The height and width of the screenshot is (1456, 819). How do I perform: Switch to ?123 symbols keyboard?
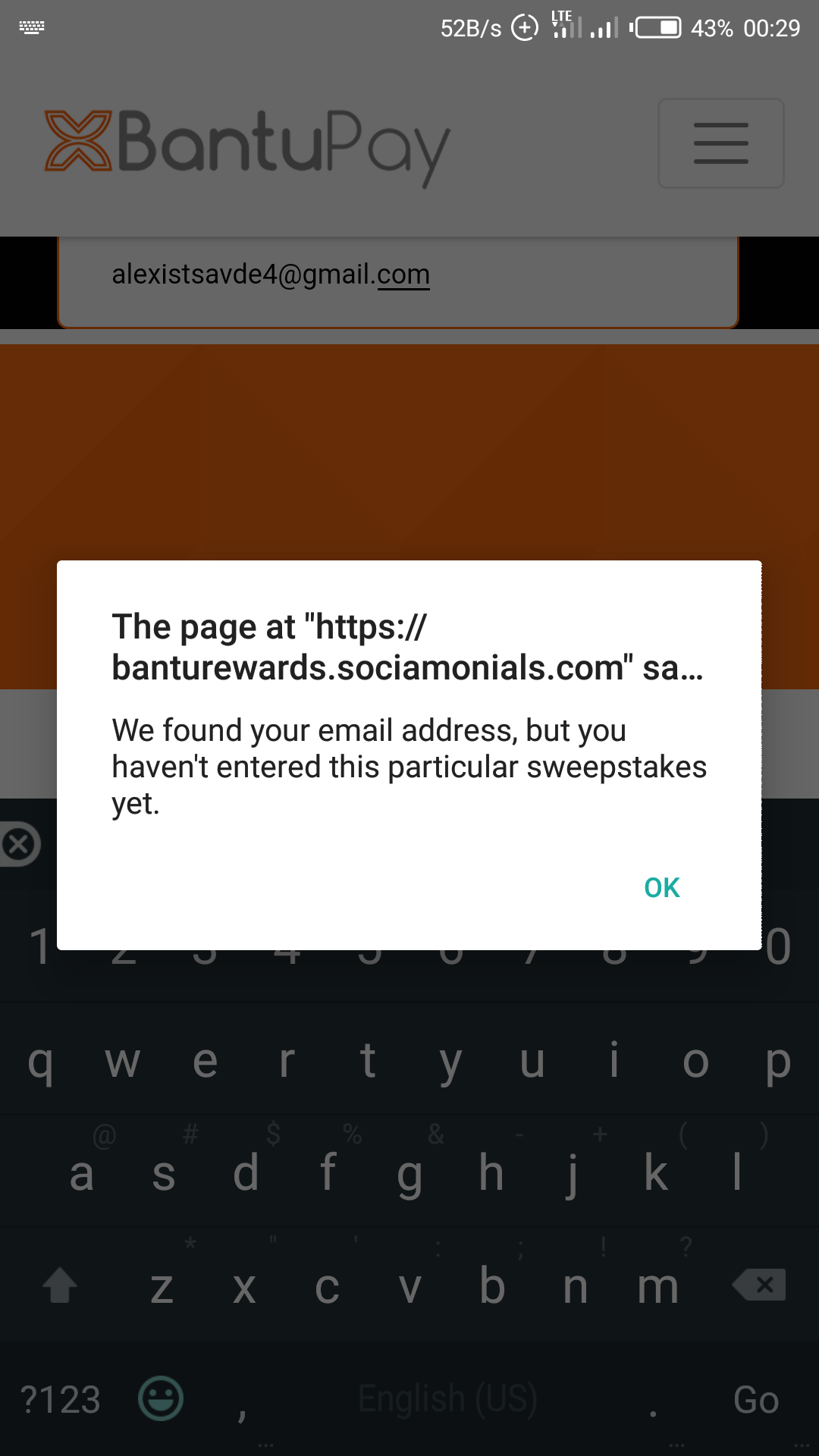tap(61, 1399)
